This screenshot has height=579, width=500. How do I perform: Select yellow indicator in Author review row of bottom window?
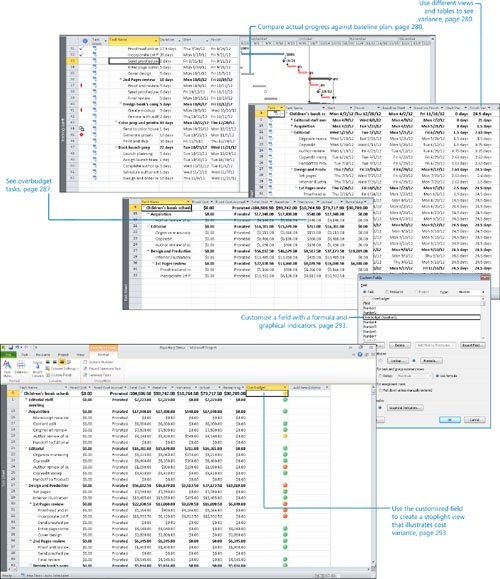[x=285, y=436]
